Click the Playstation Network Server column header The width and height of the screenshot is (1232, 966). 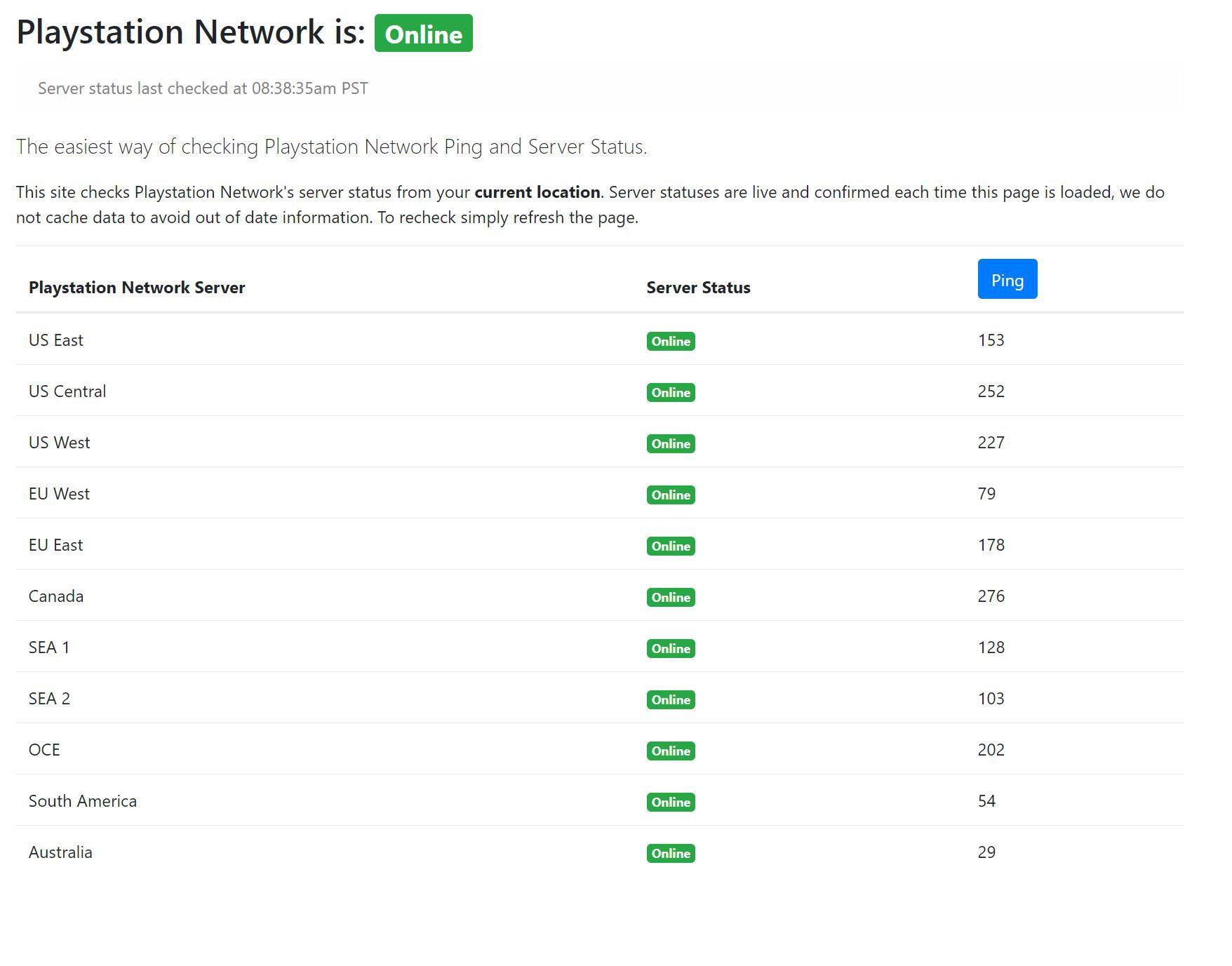137,288
